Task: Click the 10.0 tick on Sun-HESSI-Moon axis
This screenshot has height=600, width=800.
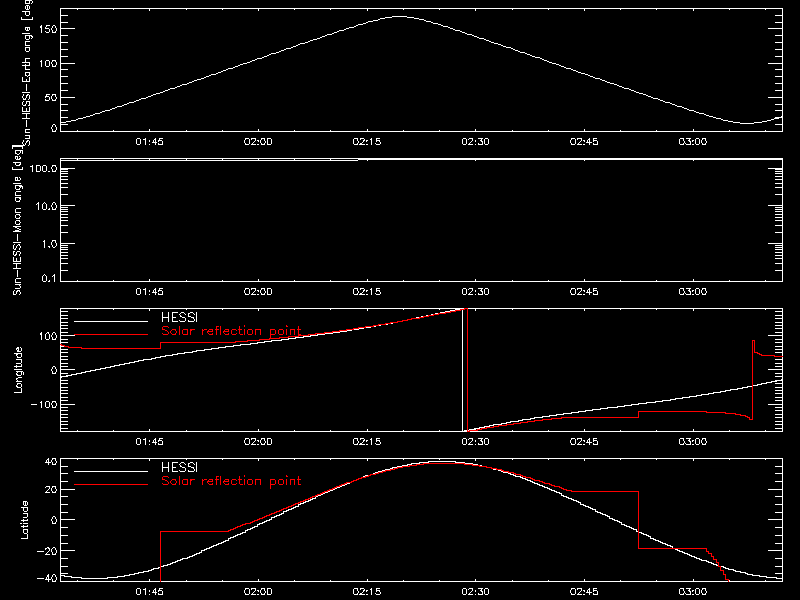Action: point(46,206)
